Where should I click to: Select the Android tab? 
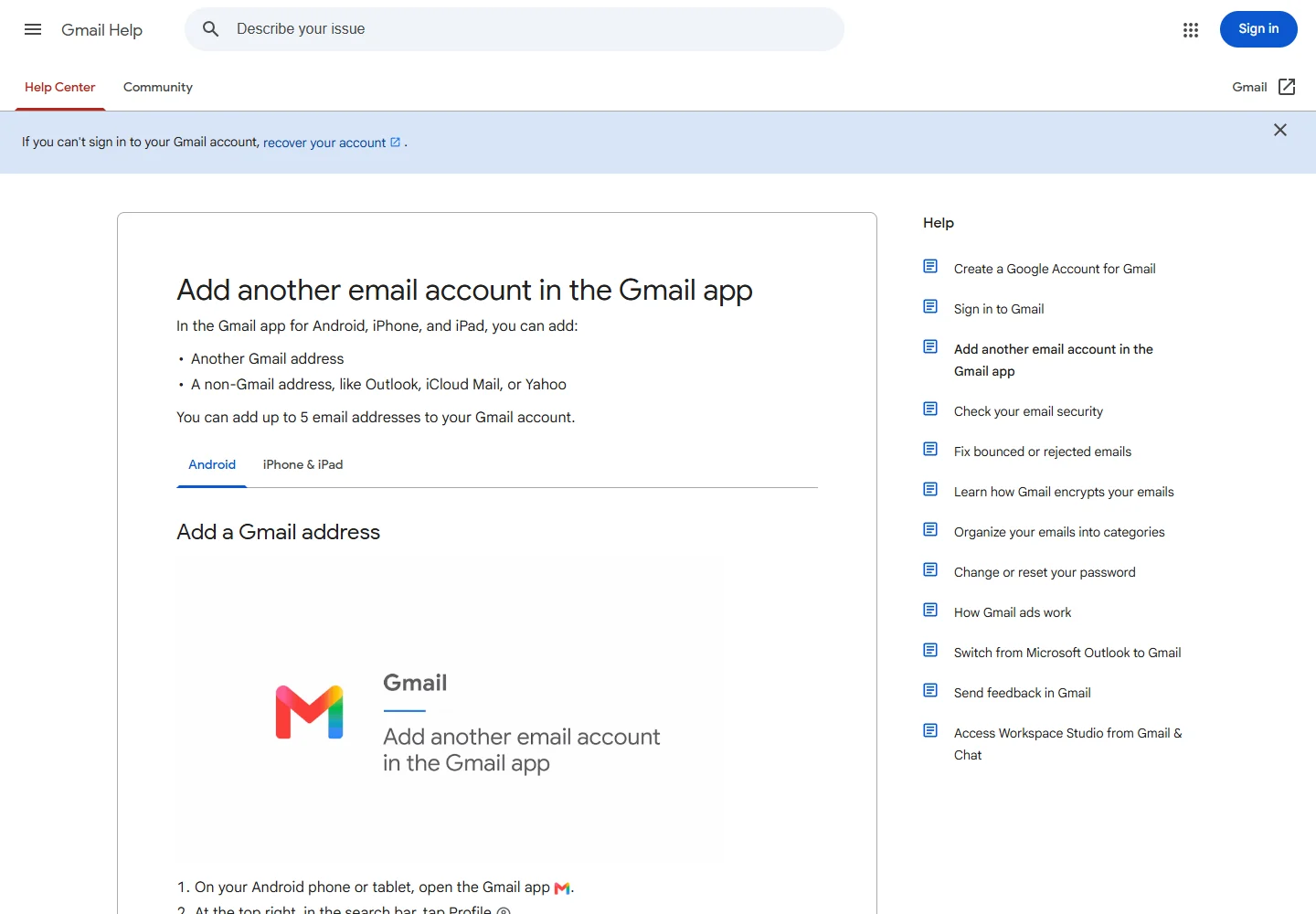(x=212, y=465)
